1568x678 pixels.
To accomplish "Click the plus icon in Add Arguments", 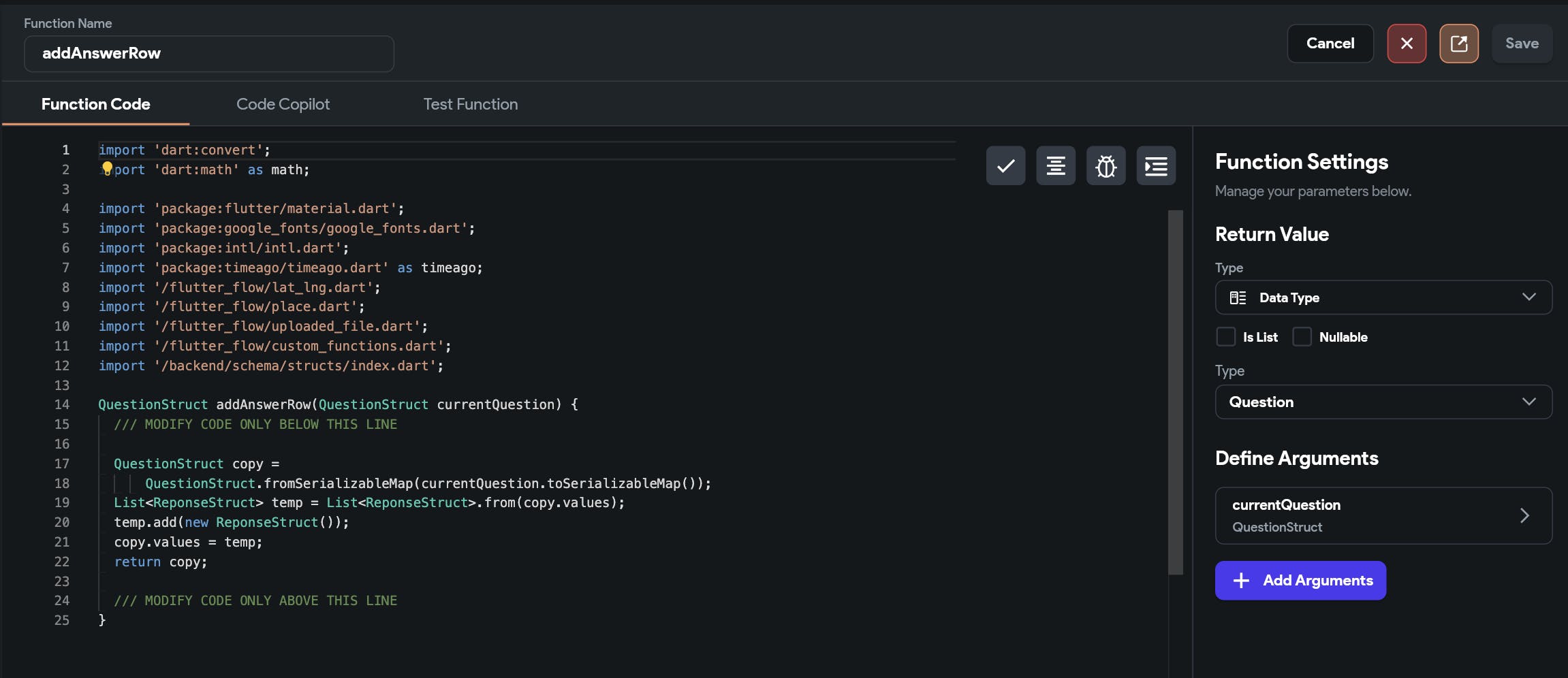I will [x=1241, y=581].
